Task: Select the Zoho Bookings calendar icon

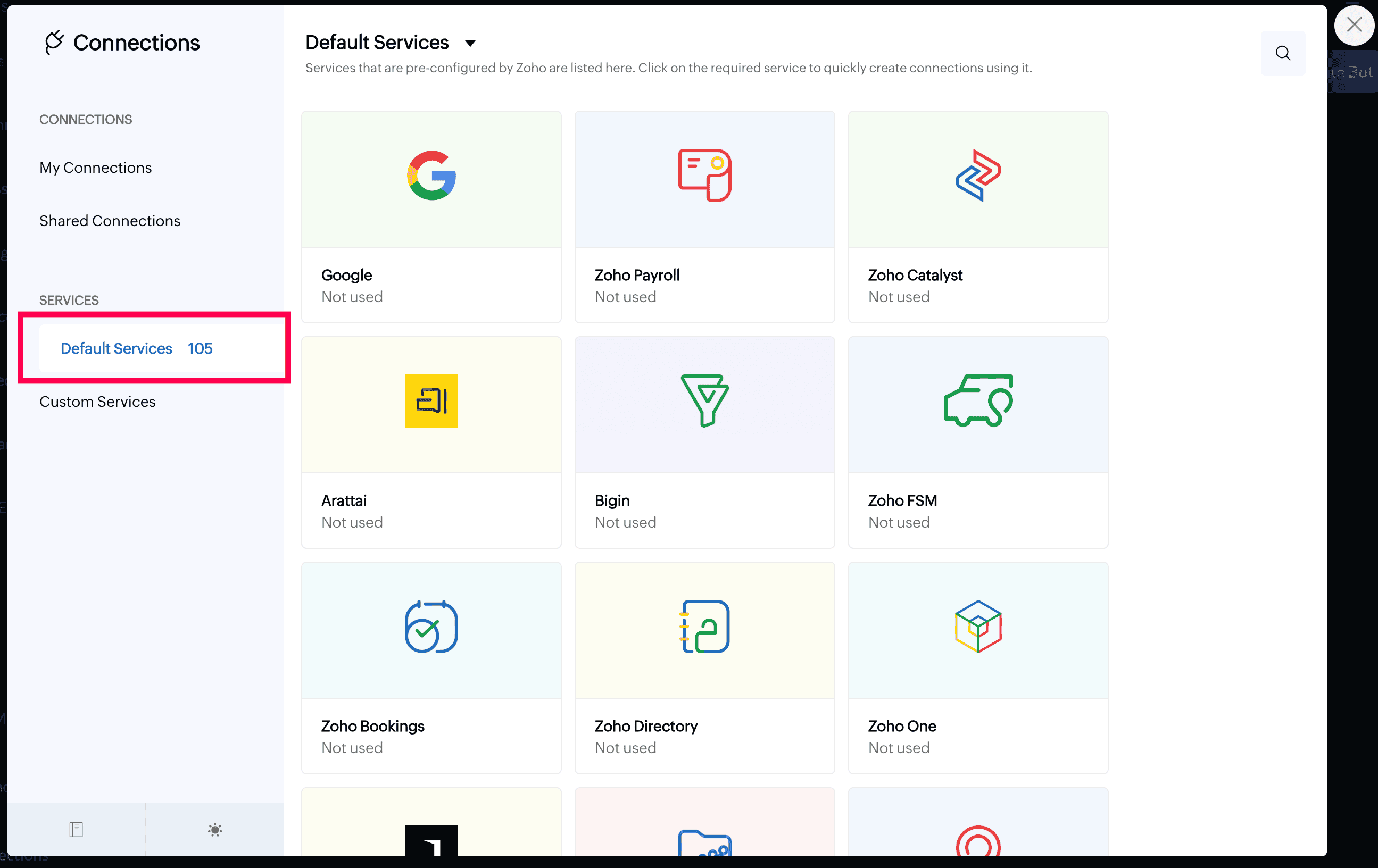Action: click(x=431, y=626)
